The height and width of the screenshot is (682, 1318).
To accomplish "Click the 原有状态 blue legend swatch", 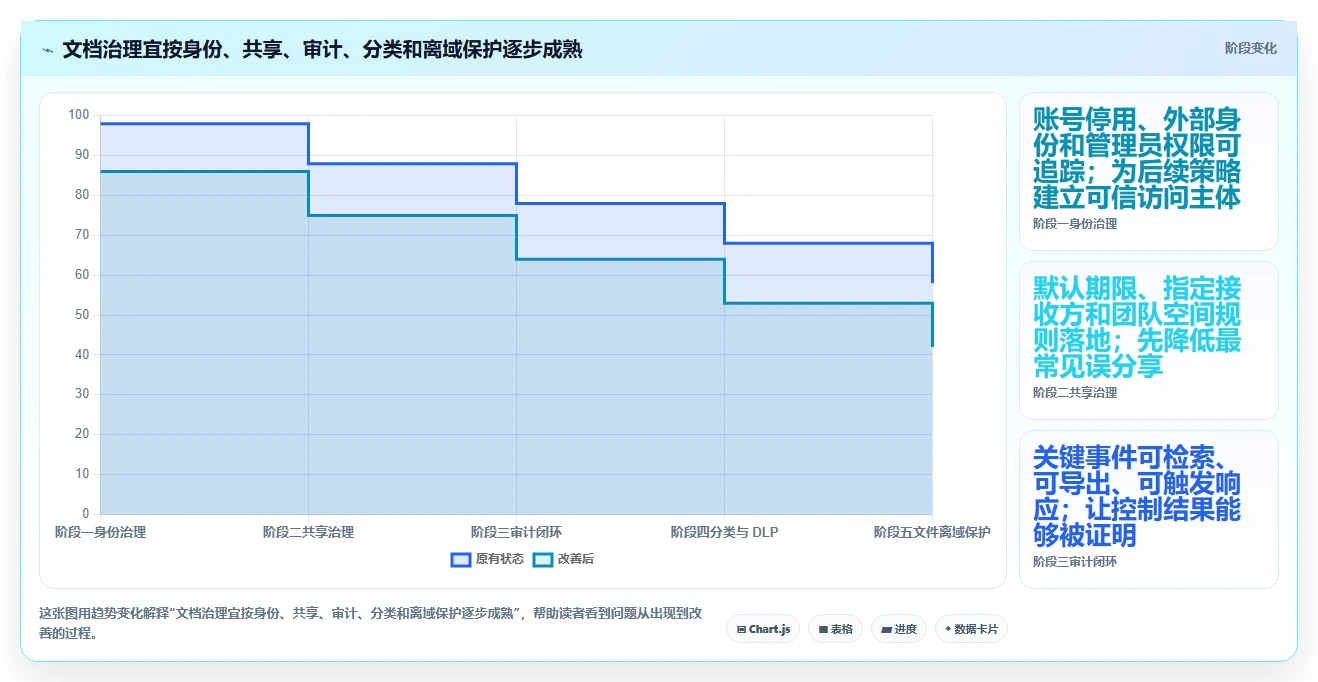I will point(461,559).
